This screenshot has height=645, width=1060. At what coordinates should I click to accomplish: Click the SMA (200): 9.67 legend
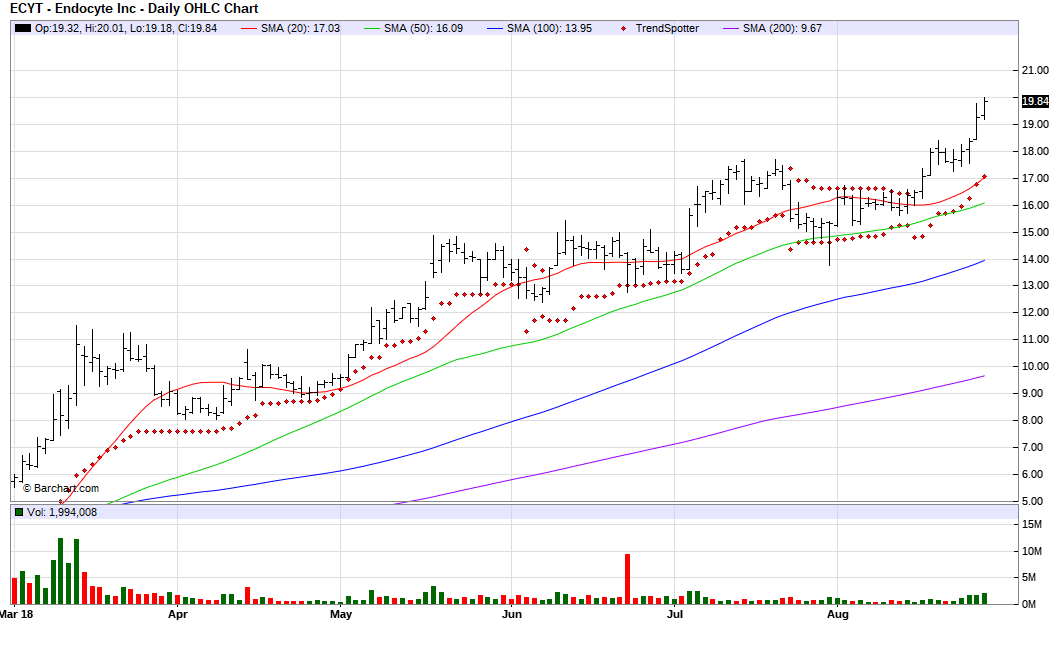click(773, 28)
